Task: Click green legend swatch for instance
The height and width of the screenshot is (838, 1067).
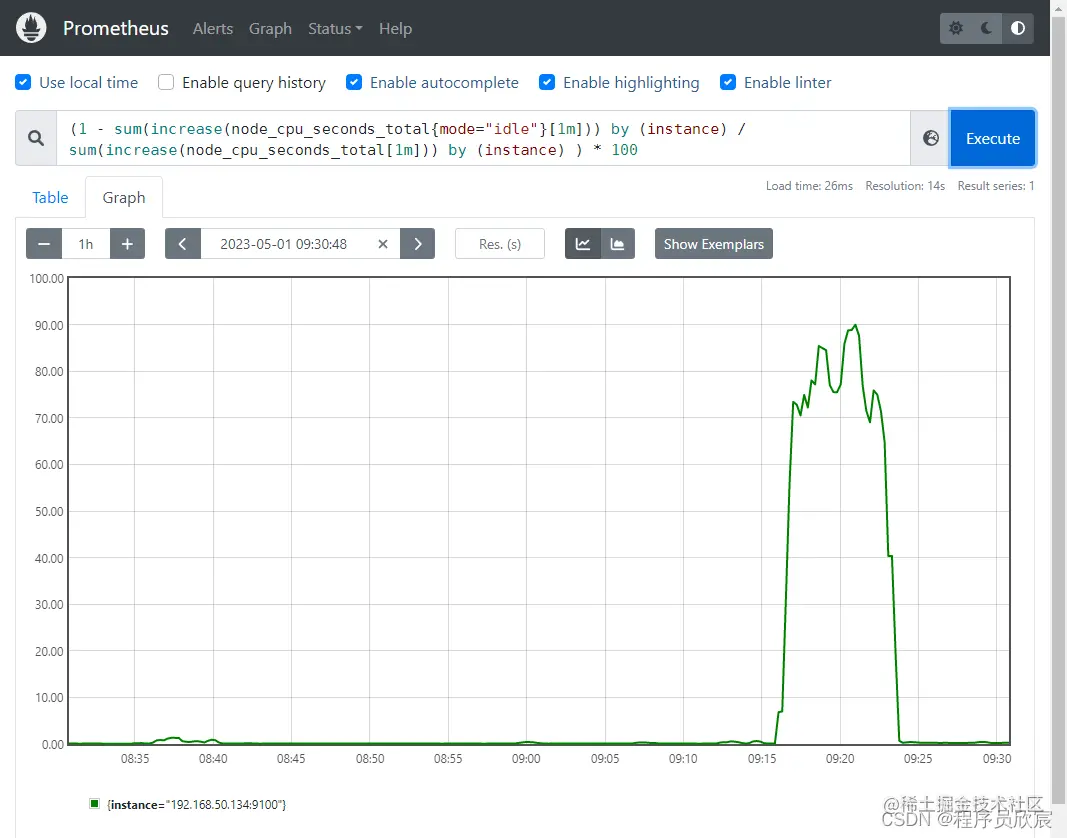Action: pos(95,804)
